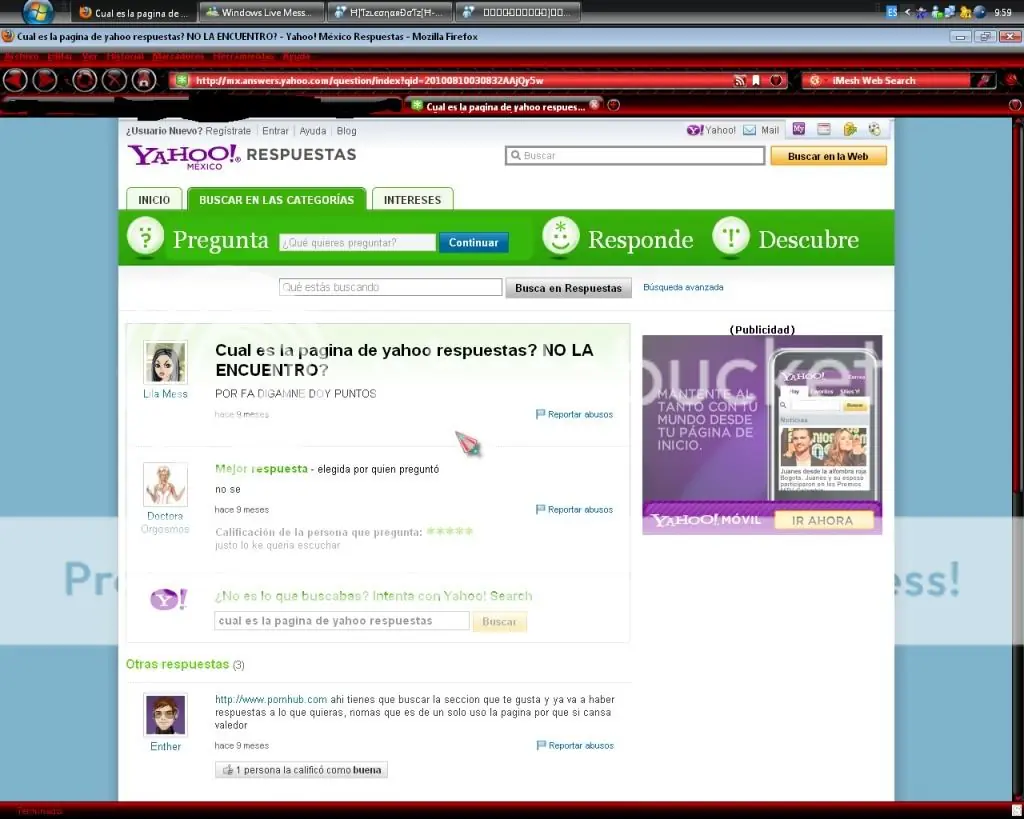The image size is (1024, 819).
Task: Click the purple Y! search bubble icon
Action: [168, 599]
